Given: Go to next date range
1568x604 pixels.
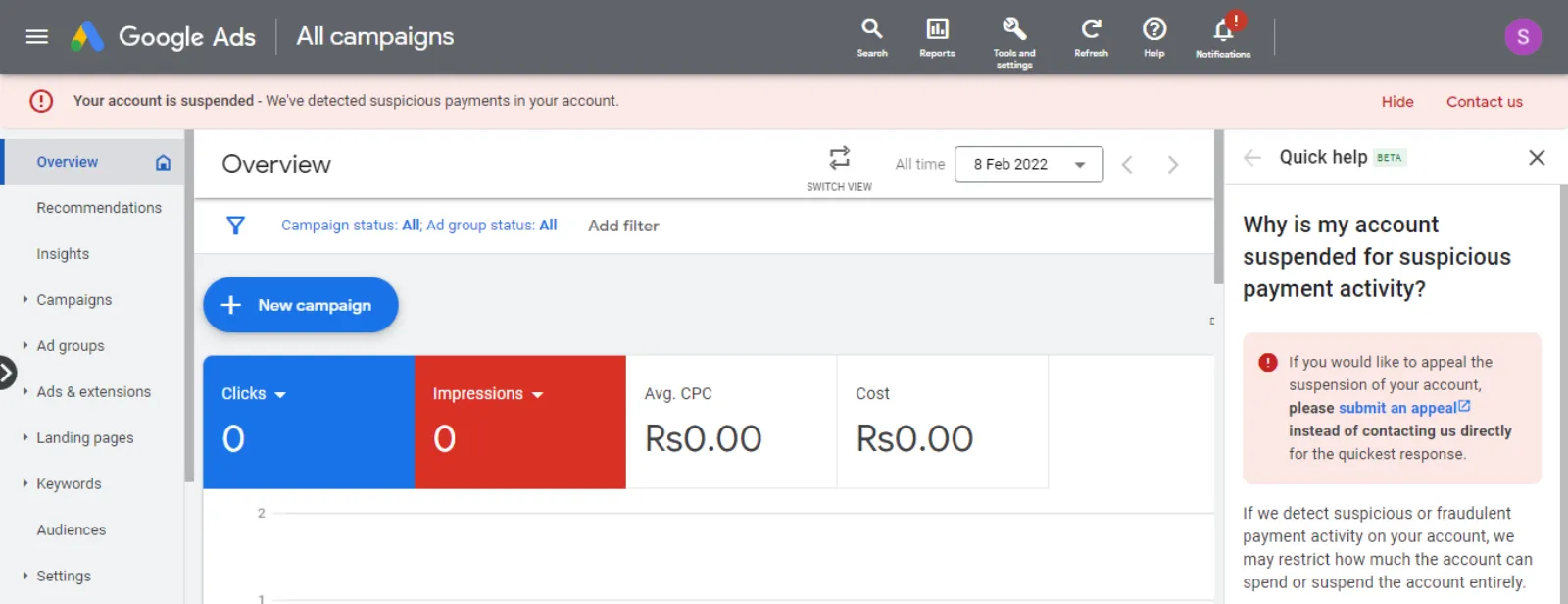Looking at the screenshot, I should 1172,165.
